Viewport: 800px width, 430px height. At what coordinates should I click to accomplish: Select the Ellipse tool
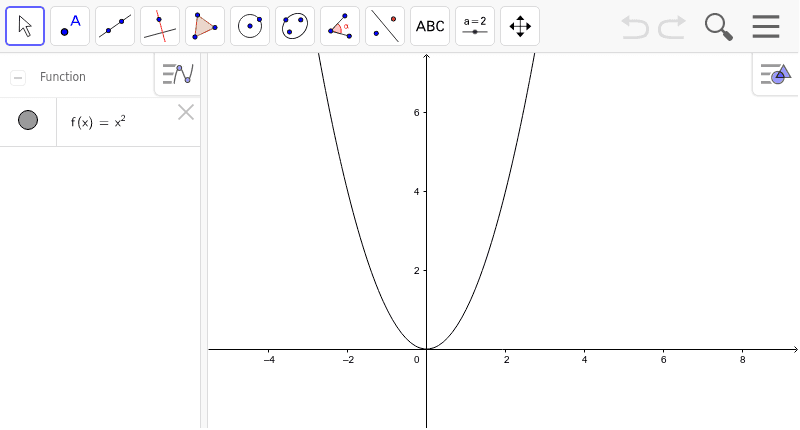click(x=295, y=26)
